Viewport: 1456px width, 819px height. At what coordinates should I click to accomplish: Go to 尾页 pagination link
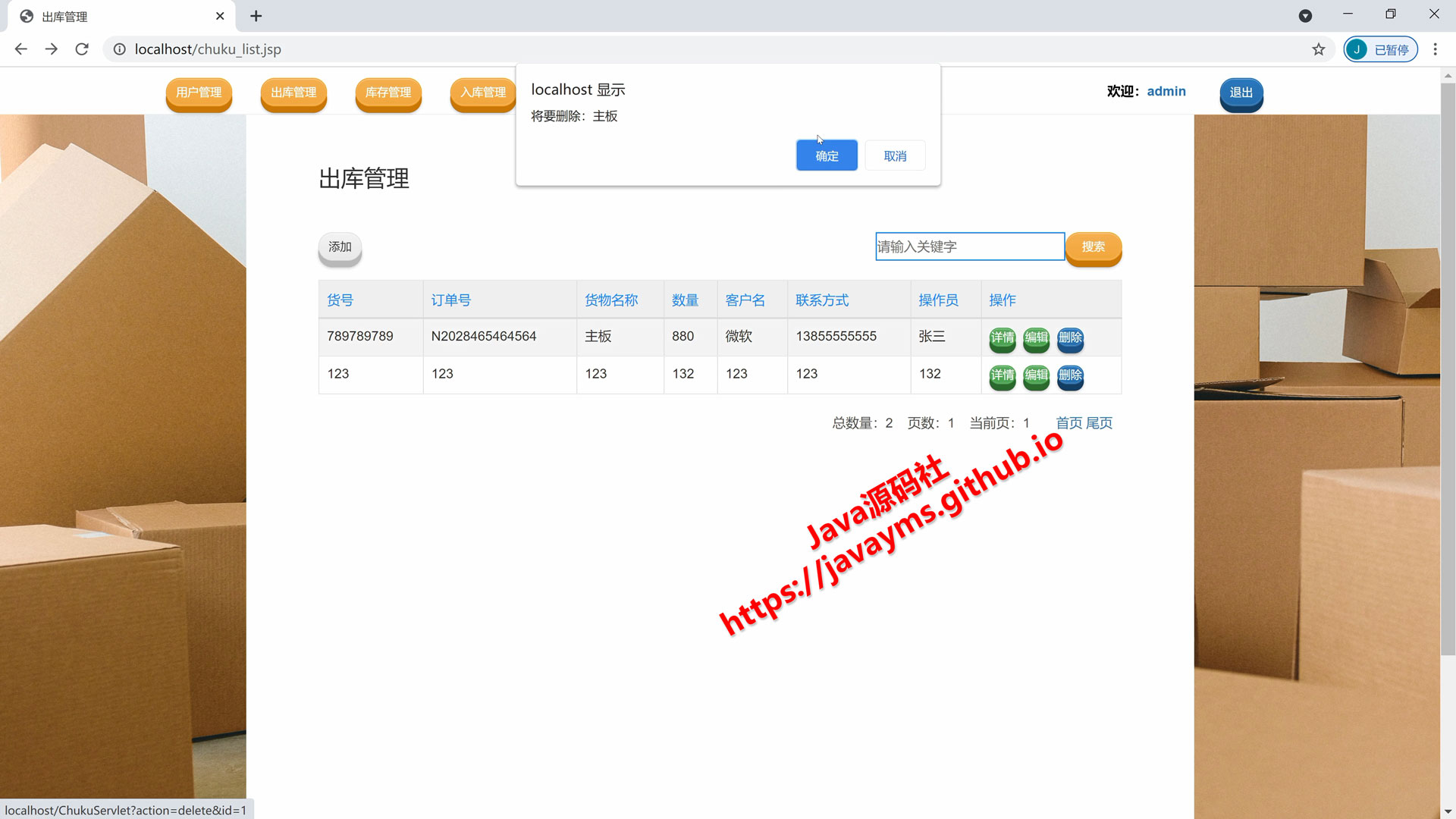[x=1100, y=423]
